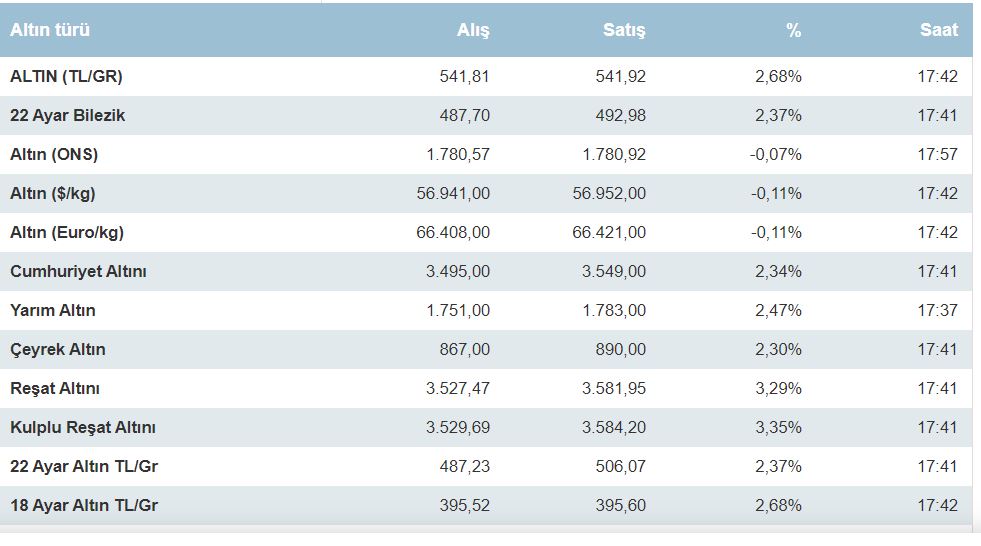981x546 pixels.
Task: Click the Saat column header
Action: [938, 30]
